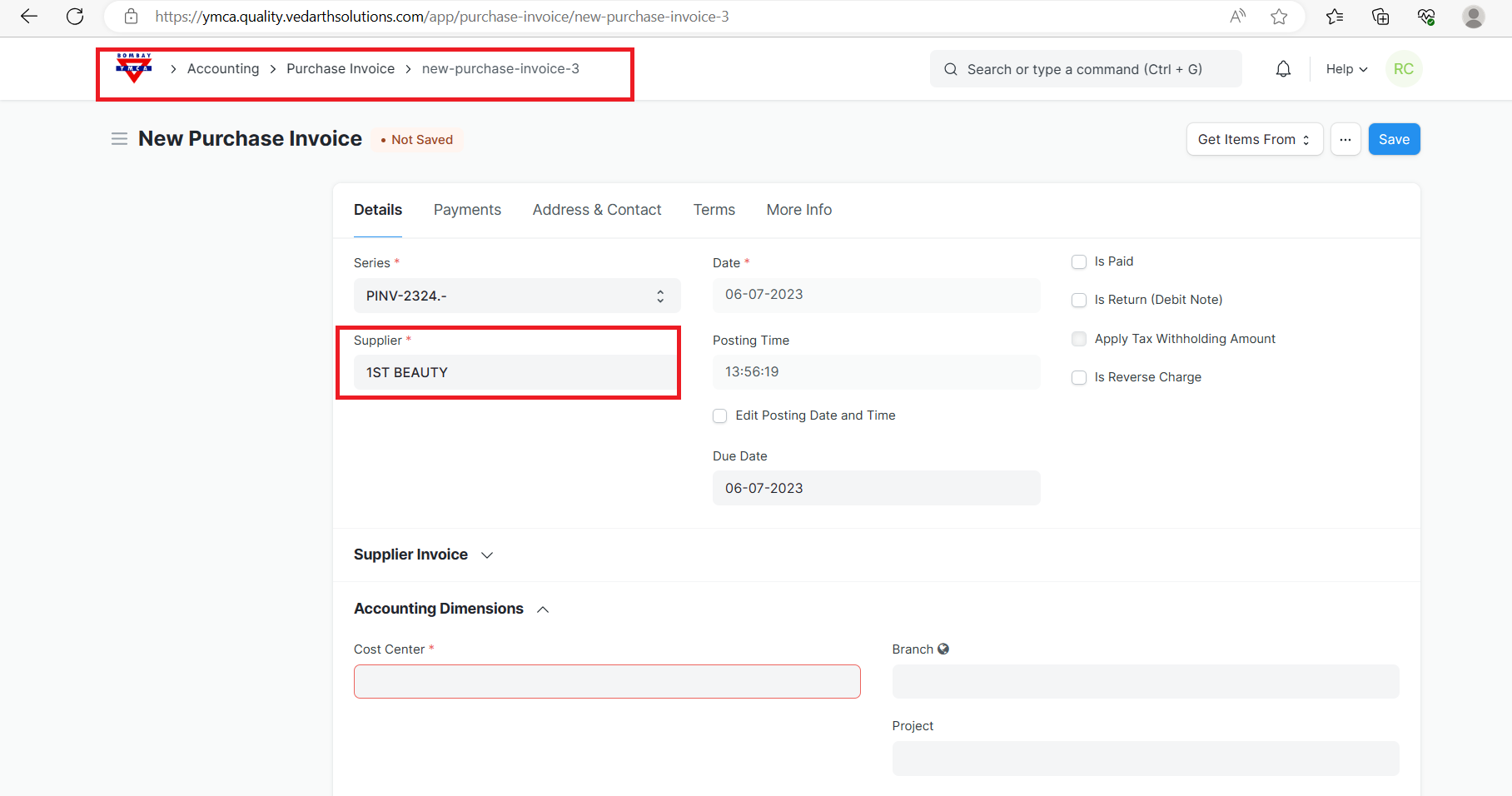Open the three-dot more options menu

click(x=1345, y=140)
